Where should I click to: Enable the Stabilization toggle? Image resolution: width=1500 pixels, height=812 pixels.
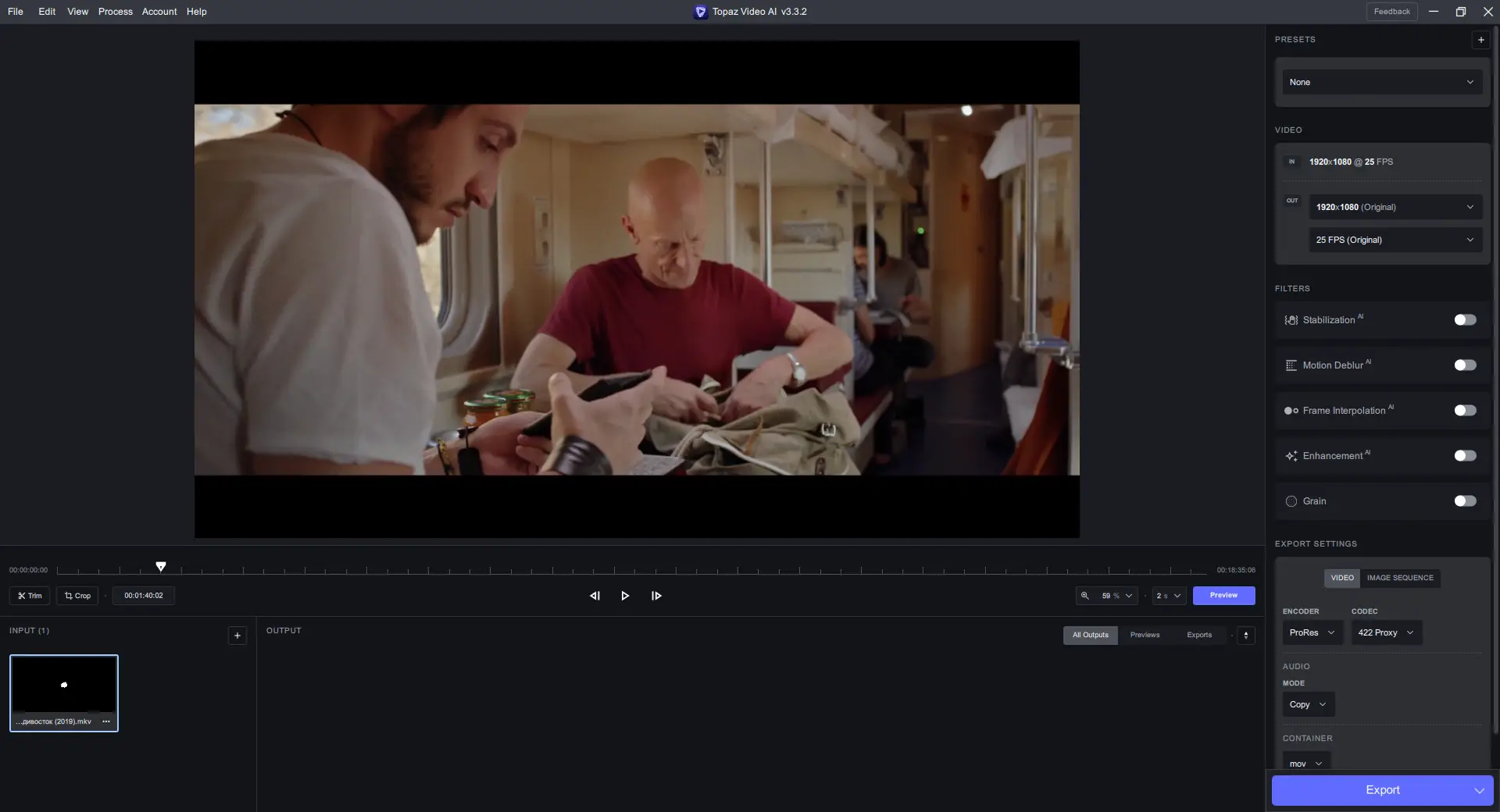pyautogui.click(x=1465, y=320)
